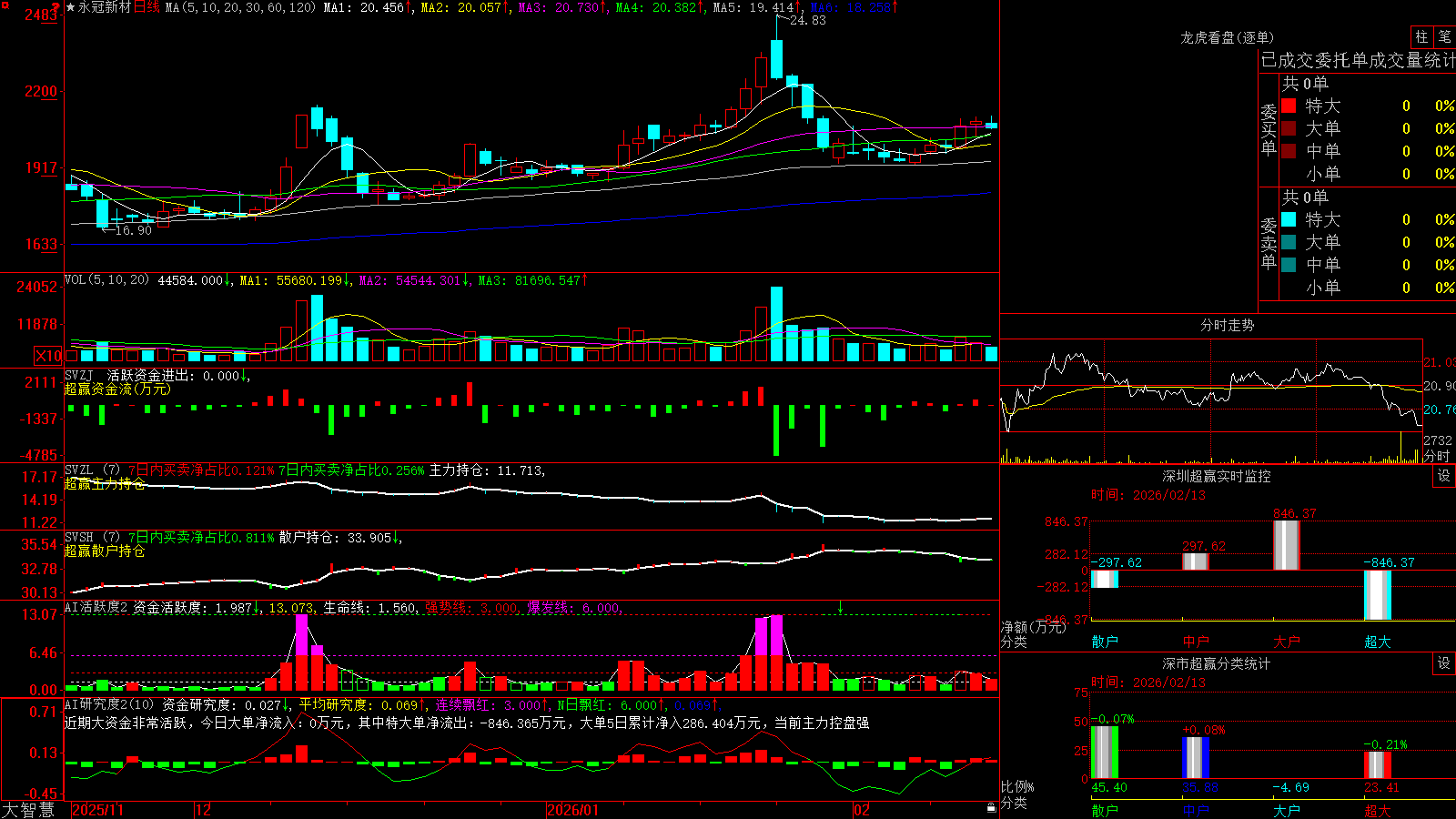The image size is (1456, 819).
Task: Click the red 特大 buy-order color swatch
Action: (1289, 106)
